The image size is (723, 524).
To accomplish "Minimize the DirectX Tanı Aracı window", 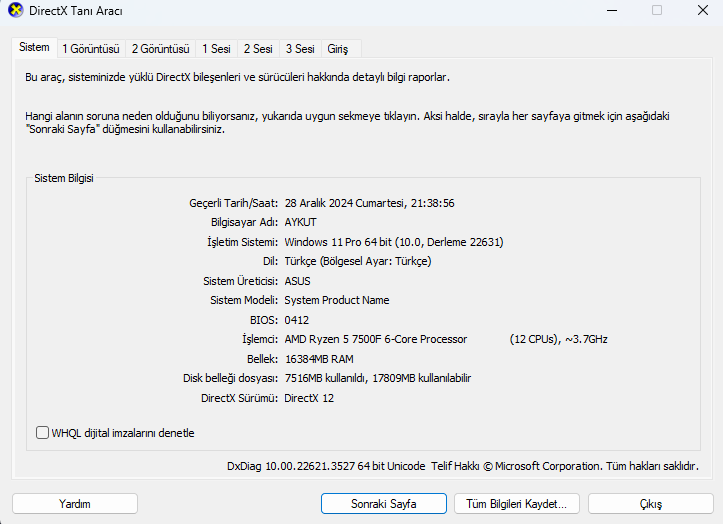I will [612, 10].
